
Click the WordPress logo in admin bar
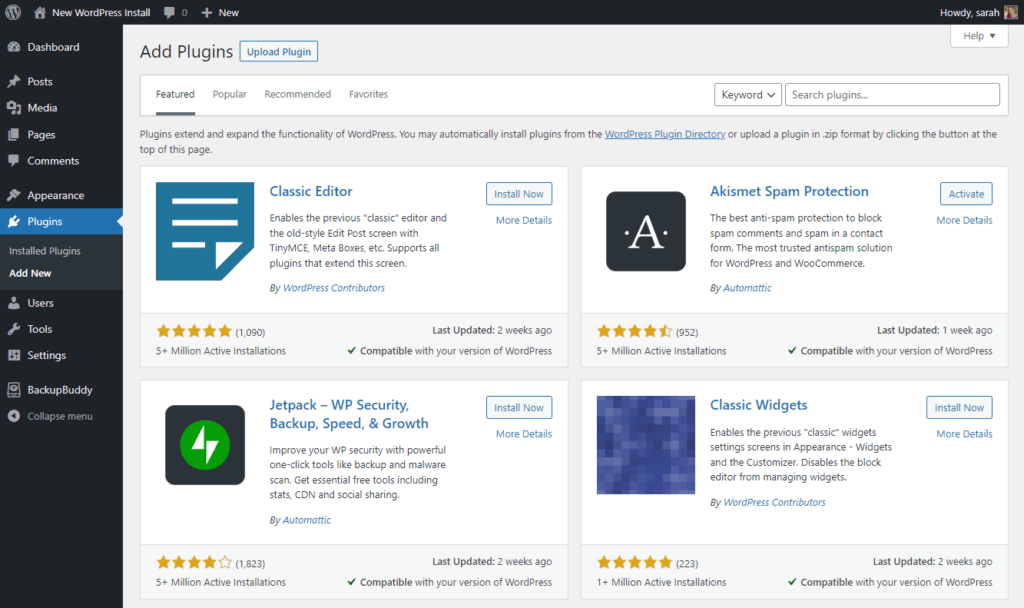(13, 12)
